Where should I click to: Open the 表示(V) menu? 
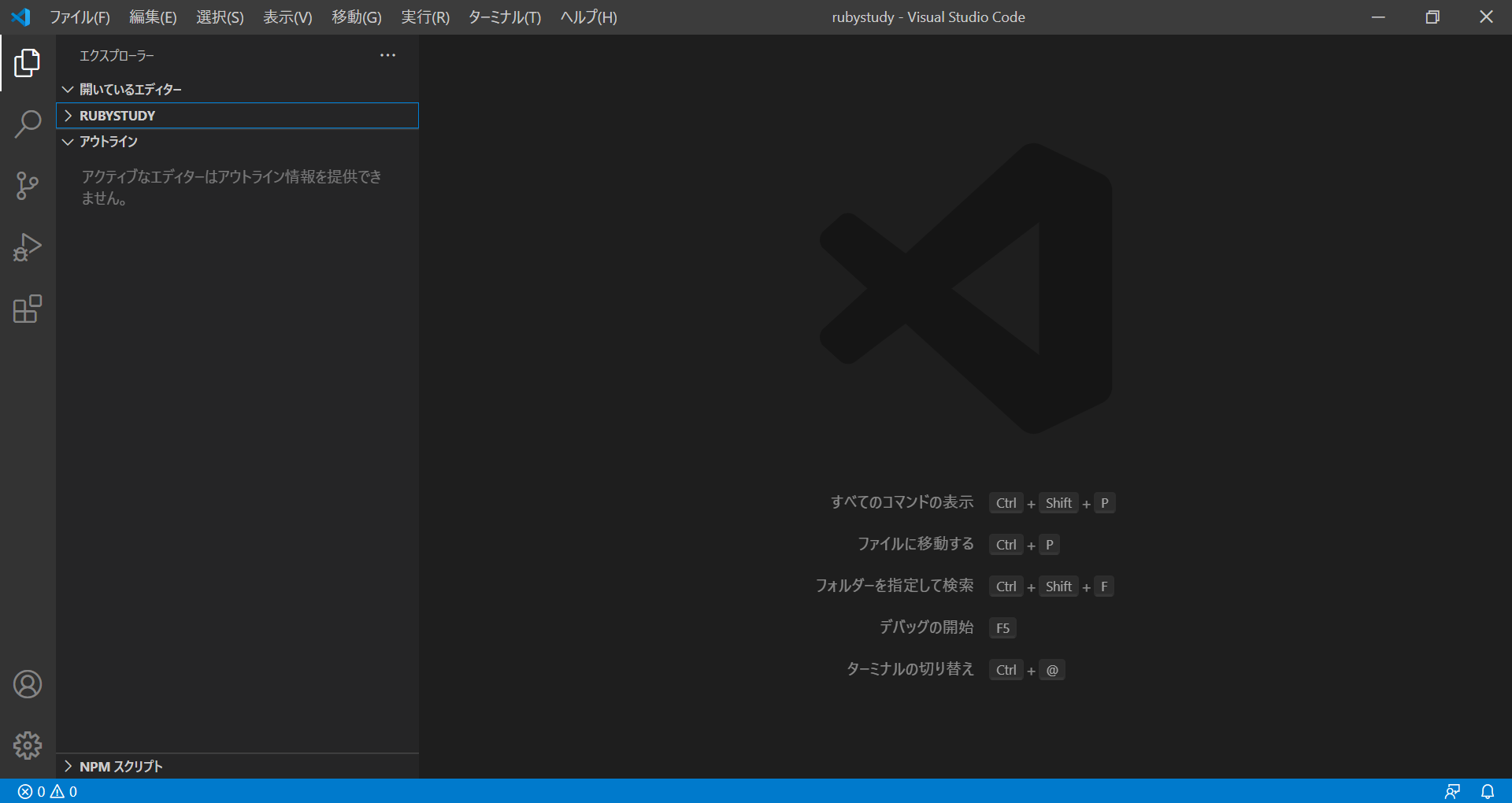pyautogui.click(x=287, y=17)
